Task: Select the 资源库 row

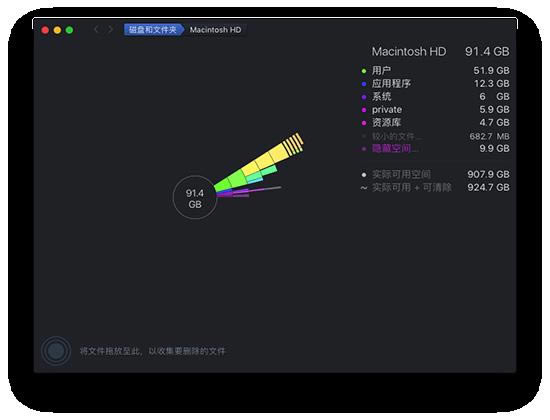Action: 435,122
